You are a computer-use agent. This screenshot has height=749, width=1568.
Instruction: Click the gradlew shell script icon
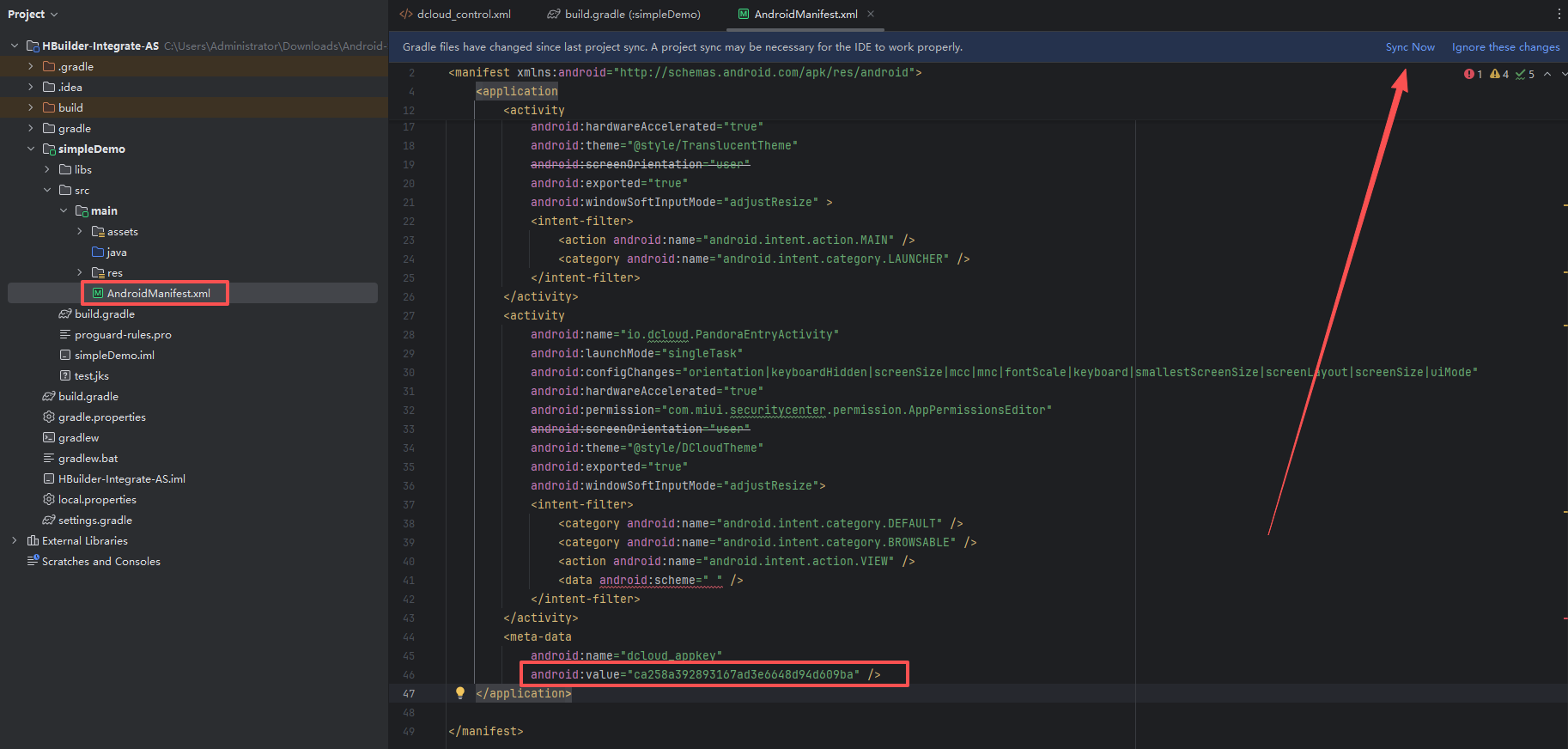tap(49, 437)
